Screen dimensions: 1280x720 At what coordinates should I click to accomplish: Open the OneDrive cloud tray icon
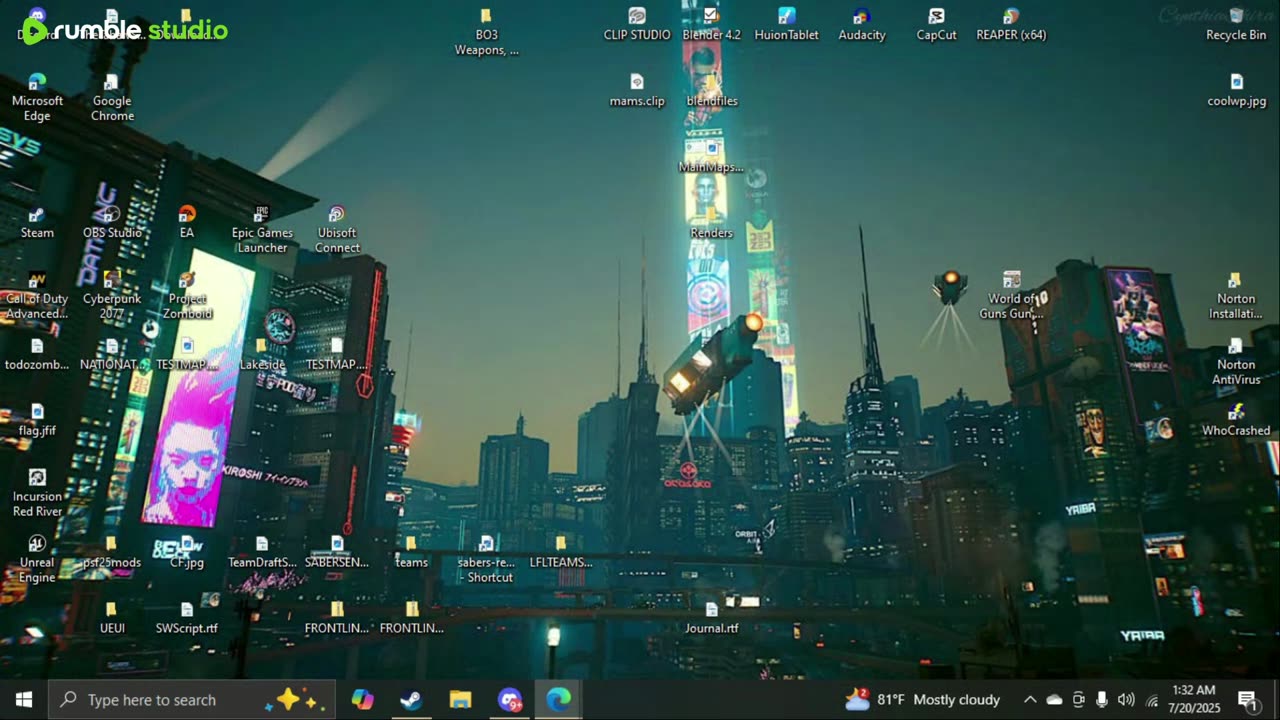pos(1054,700)
